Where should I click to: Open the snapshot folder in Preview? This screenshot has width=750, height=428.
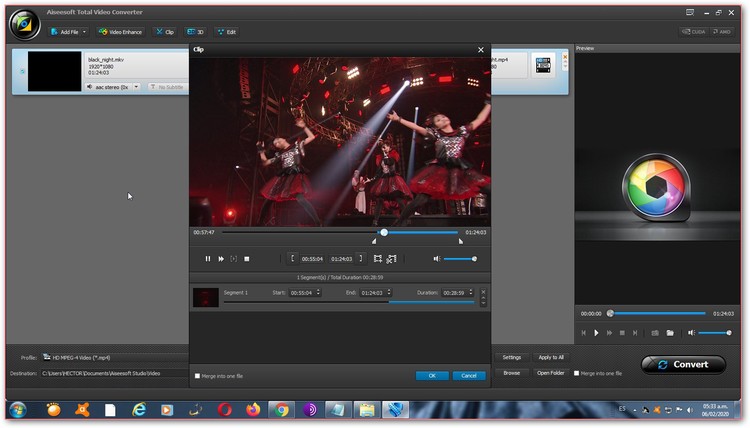(670, 333)
